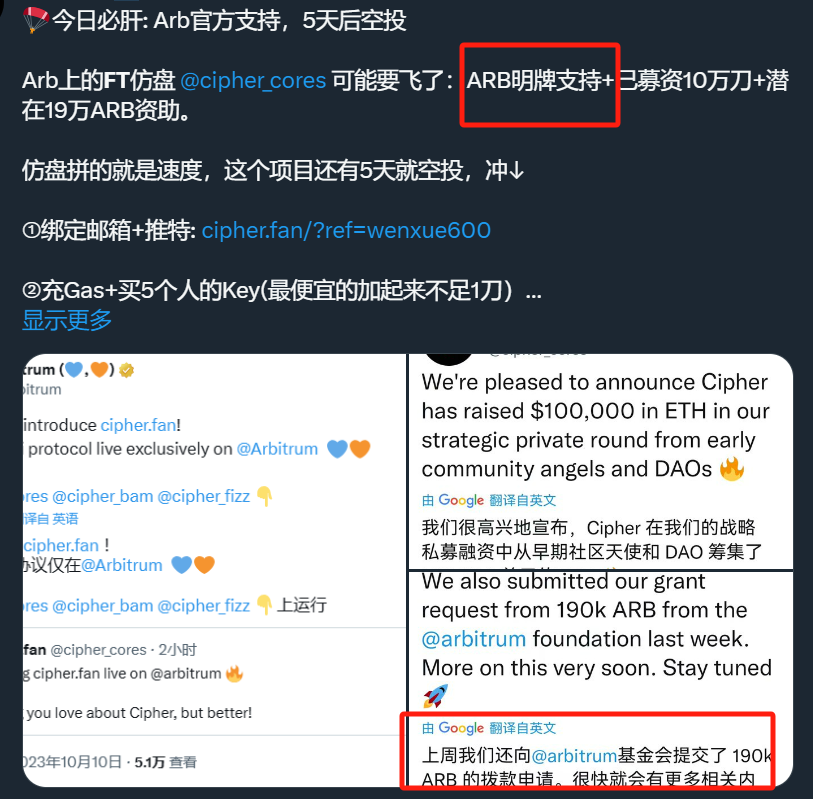Click @Arbitrum in "protocol live exclusively on" line

277,449
